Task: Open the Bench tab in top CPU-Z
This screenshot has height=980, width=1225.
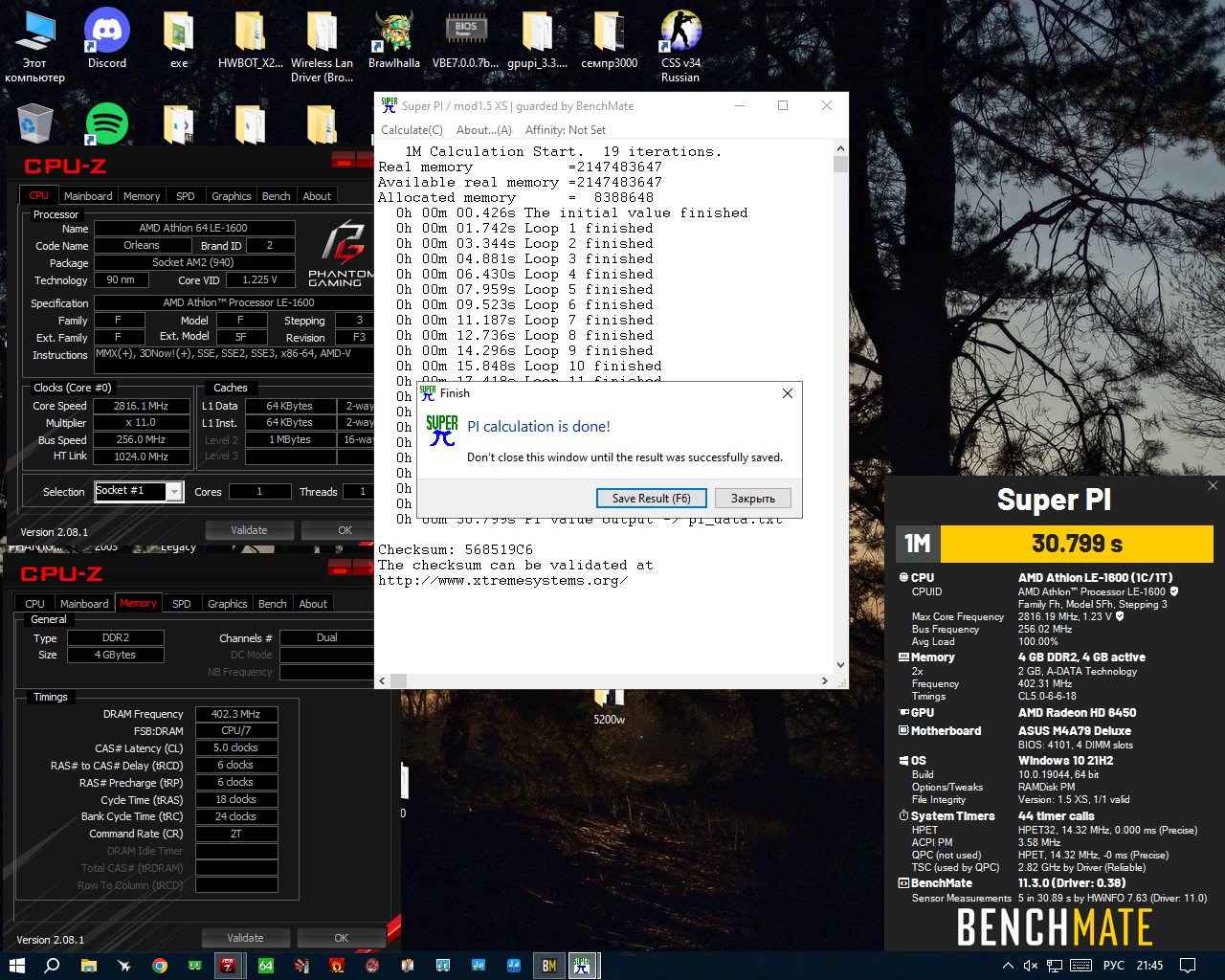Action: click(x=277, y=195)
